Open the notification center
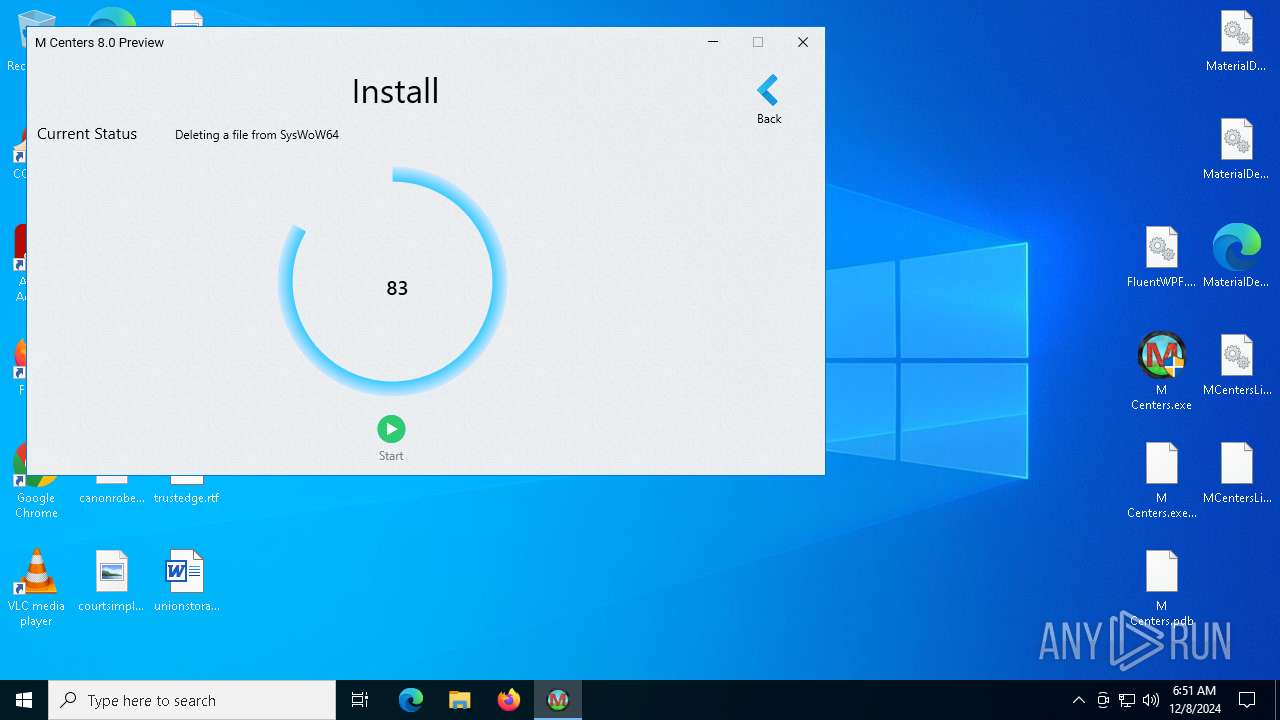The image size is (1280, 720). [1247, 700]
